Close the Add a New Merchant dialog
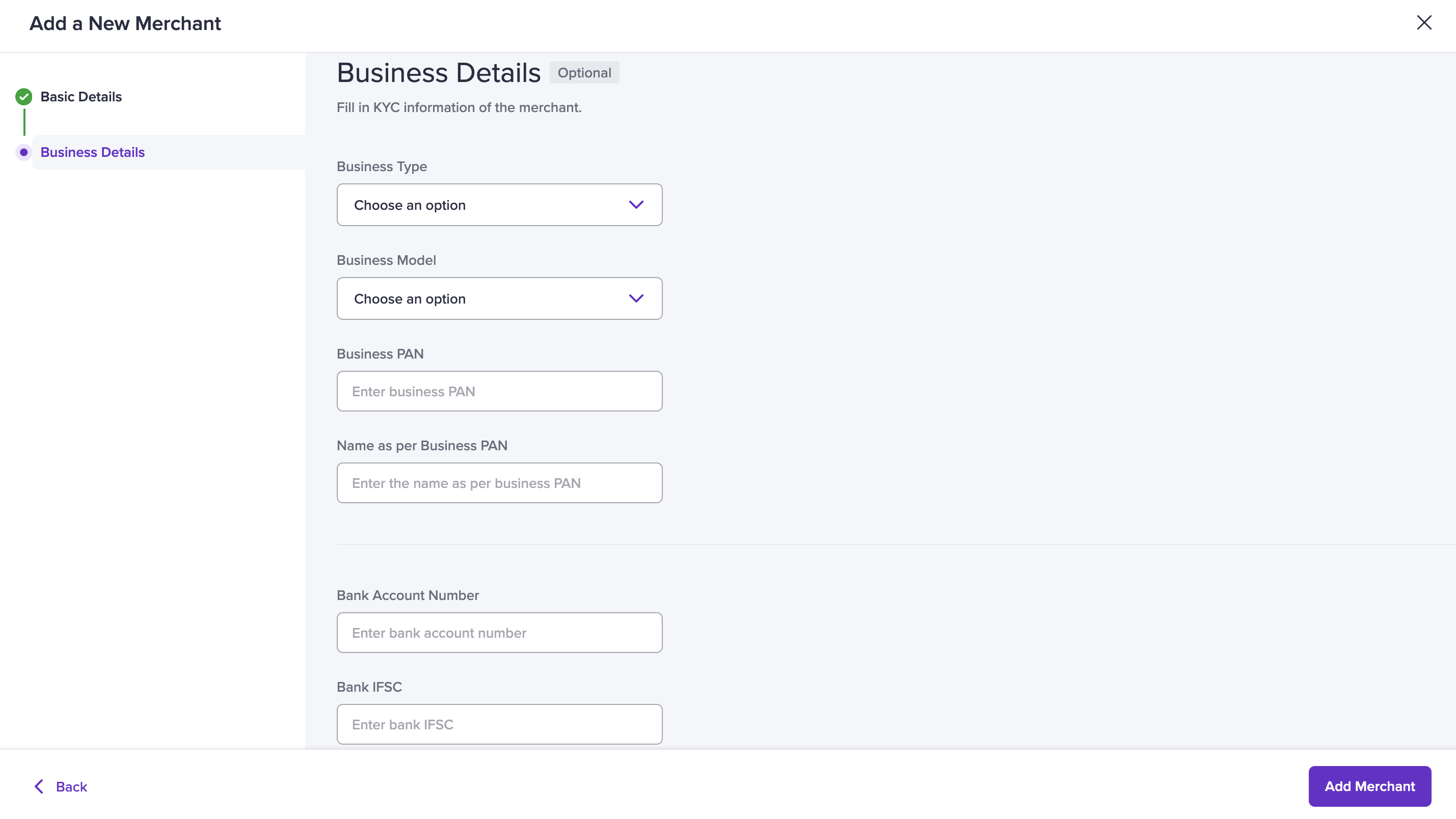This screenshot has height=819, width=1456. point(1424,22)
